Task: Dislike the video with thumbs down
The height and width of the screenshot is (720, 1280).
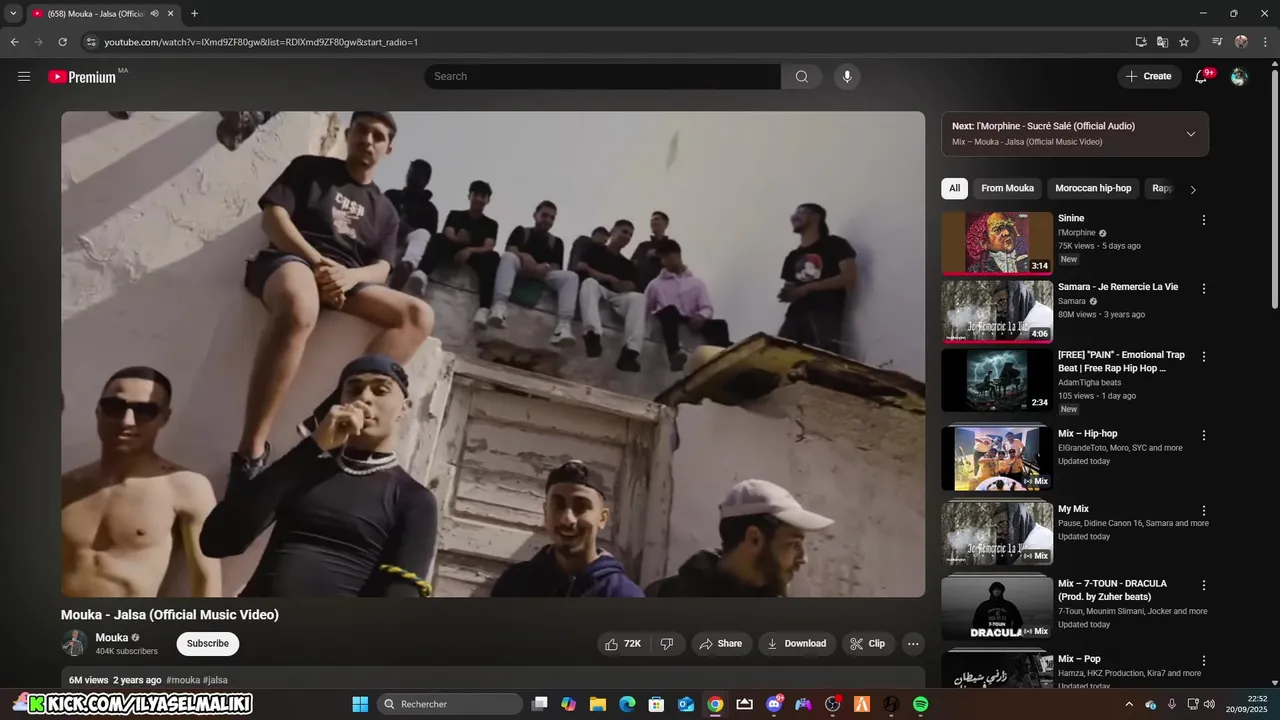Action: (667, 644)
